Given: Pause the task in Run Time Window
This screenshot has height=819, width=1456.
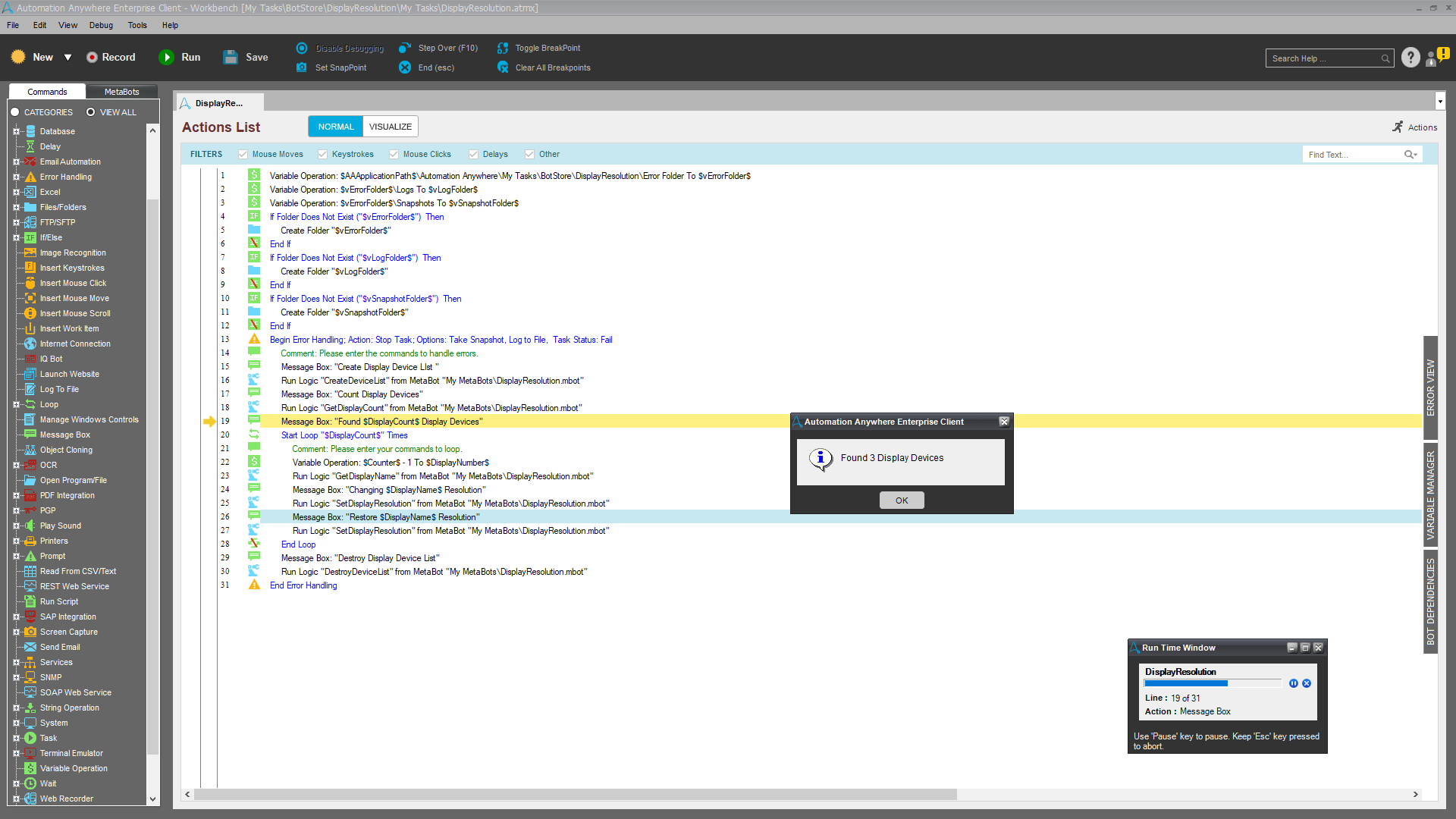Looking at the screenshot, I should (x=1294, y=683).
